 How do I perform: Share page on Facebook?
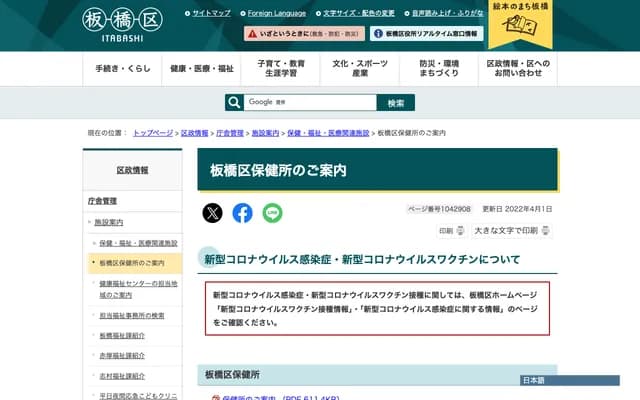pyautogui.click(x=242, y=213)
